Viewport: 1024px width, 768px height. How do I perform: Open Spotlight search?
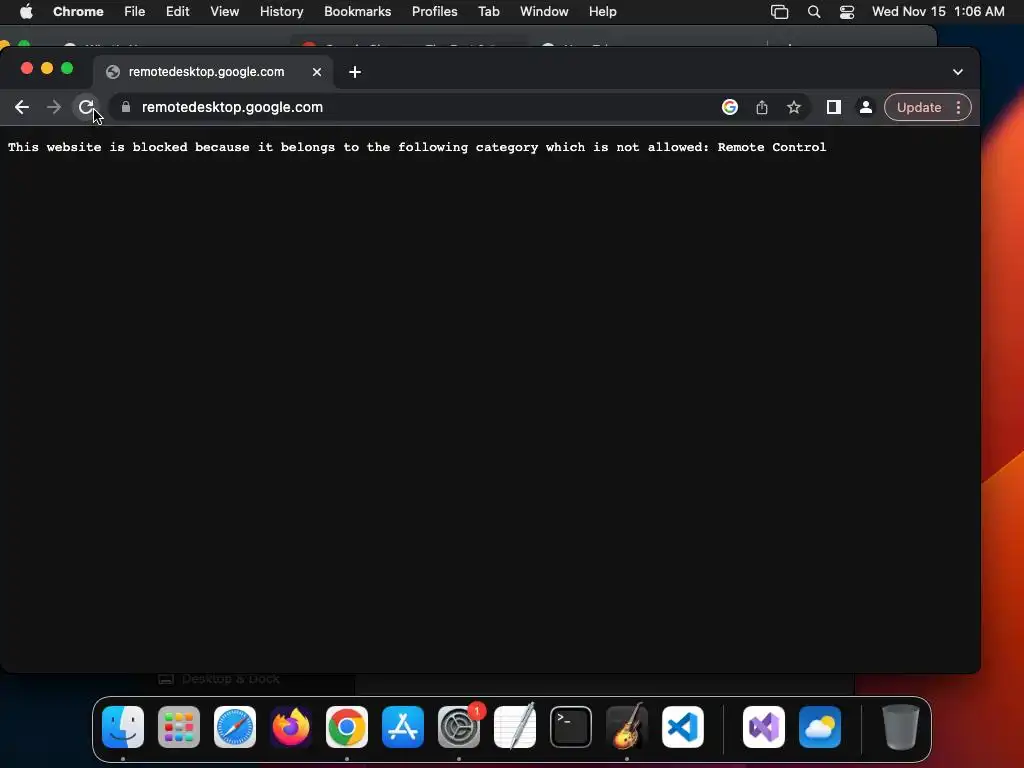(x=814, y=11)
